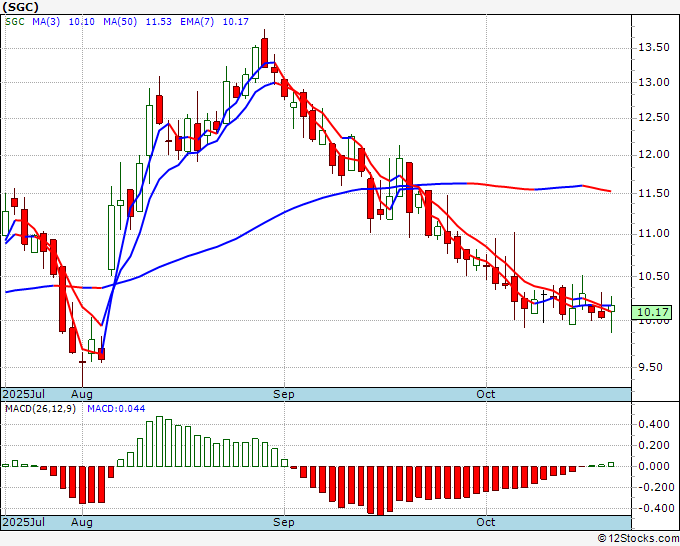Click the MACD(26,12,9) indicator label
680x546 pixels.
pos(40,409)
